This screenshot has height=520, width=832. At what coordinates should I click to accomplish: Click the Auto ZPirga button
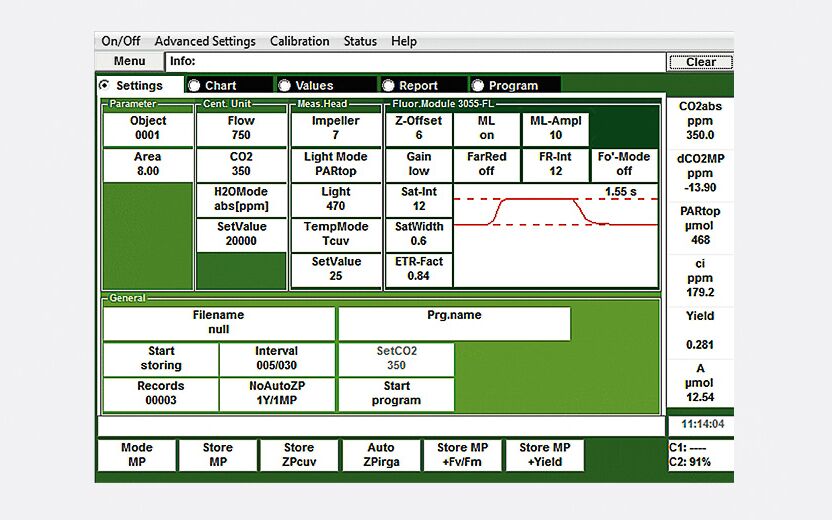tap(381, 455)
